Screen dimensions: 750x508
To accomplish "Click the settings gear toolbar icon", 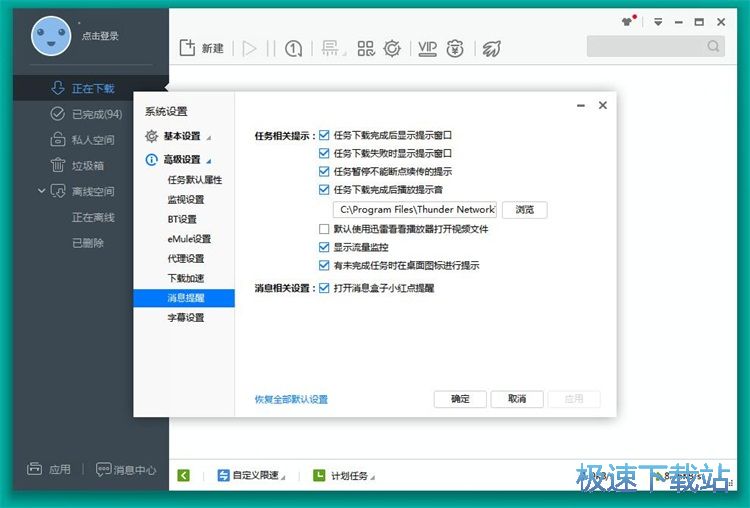I will [x=393, y=48].
